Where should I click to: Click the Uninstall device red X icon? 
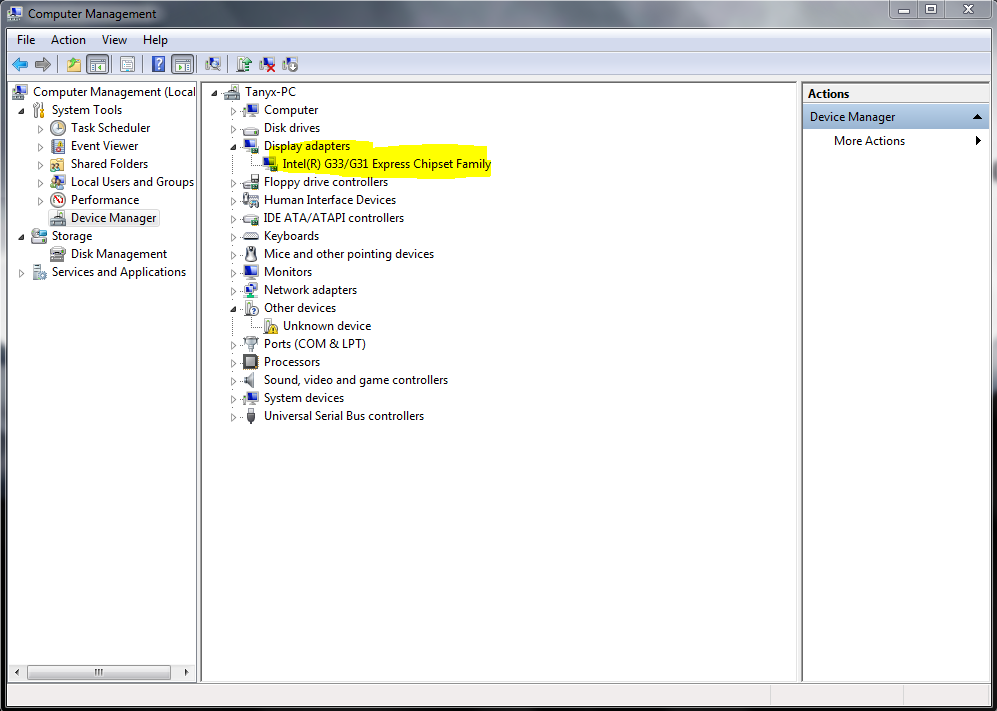point(267,64)
